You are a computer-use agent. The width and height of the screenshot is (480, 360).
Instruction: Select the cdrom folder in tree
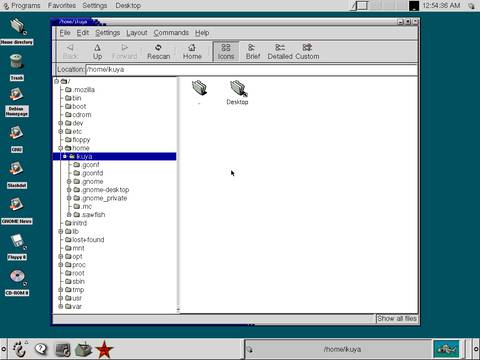78,115
